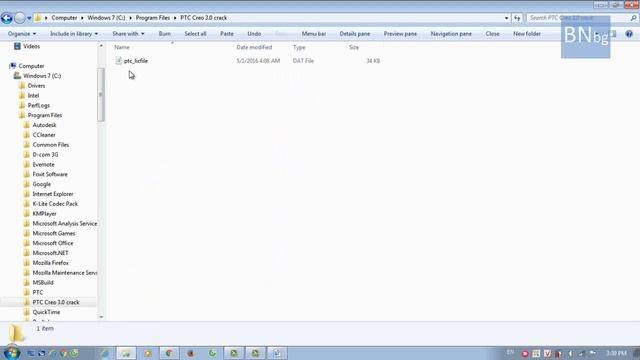
Task: Select the Foxit Software folder
Action: (50, 174)
